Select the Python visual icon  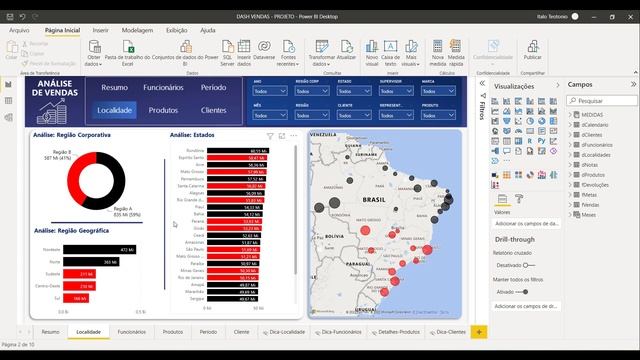pos(542,141)
